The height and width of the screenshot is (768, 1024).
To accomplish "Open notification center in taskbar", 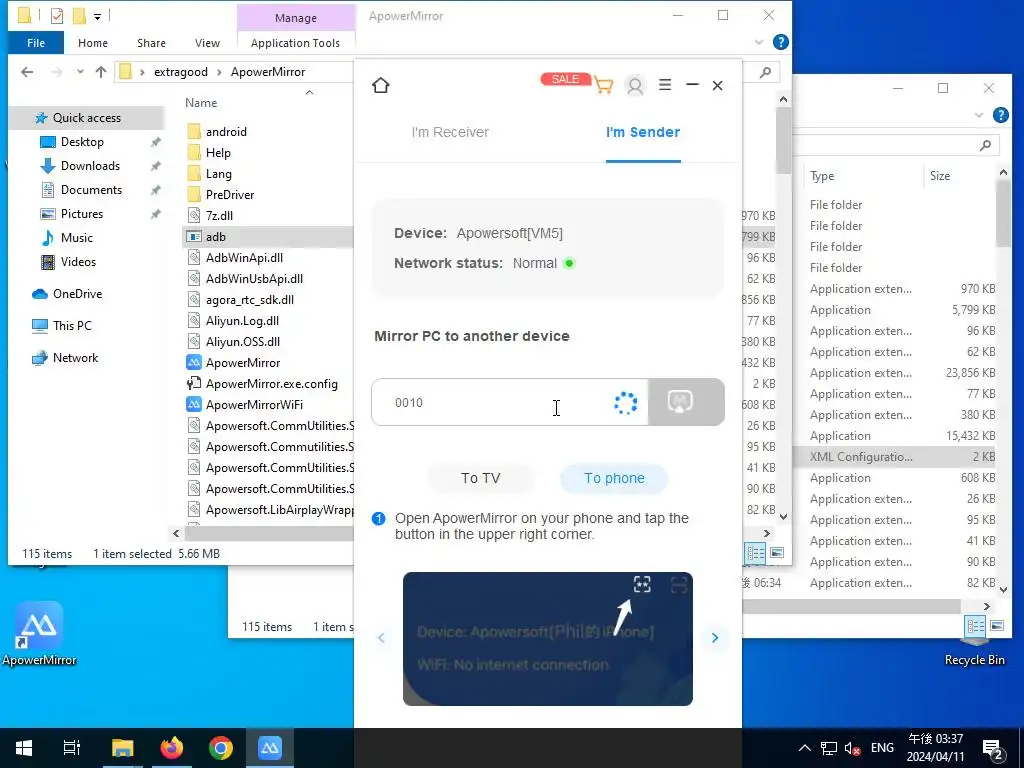I will click(x=993, y=749).
